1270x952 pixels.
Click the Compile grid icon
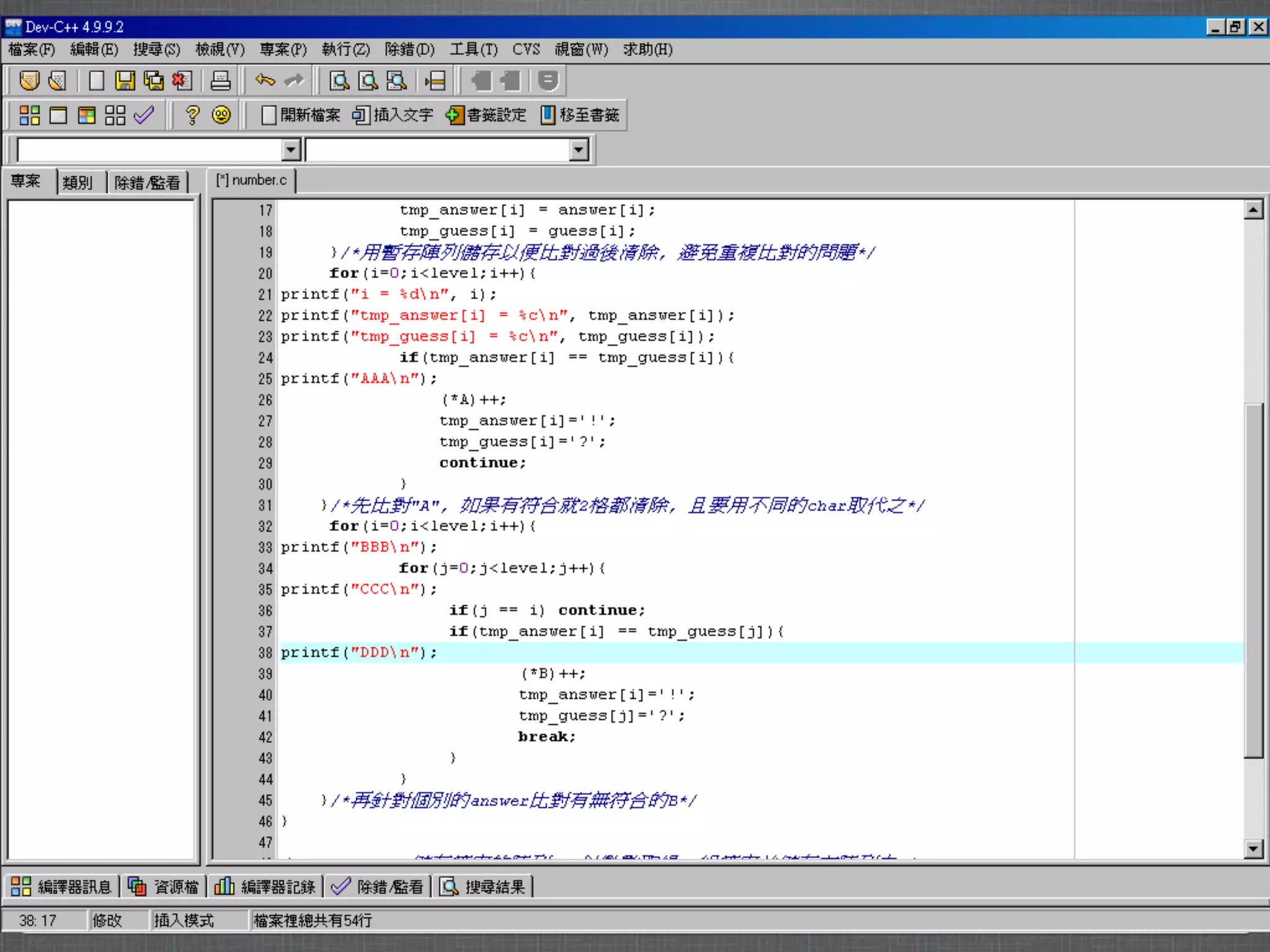tap(29, 115)
